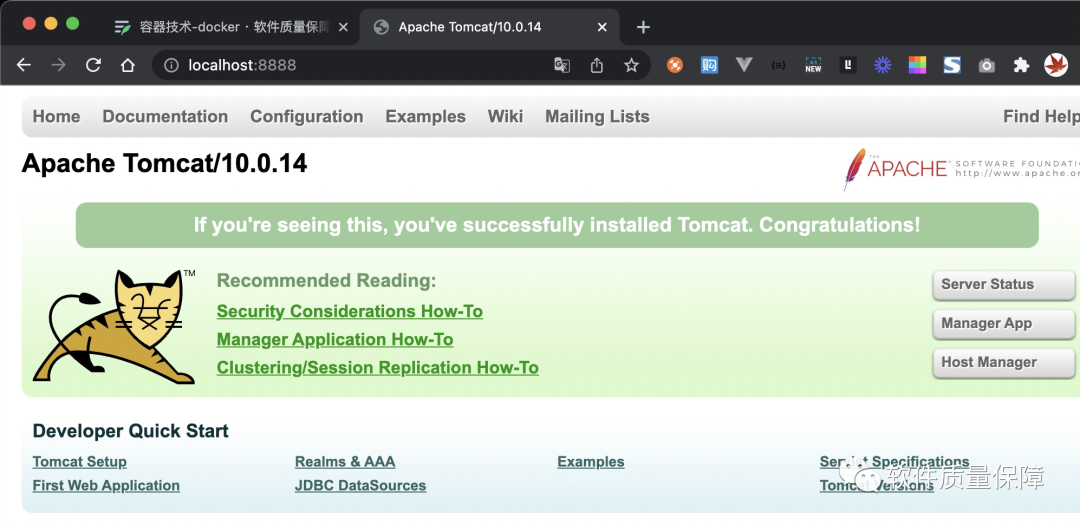Click the Developer Quick Start heading
Image resolution: width=1080 pixels, height=525 pixels.
tap(131, 431)
